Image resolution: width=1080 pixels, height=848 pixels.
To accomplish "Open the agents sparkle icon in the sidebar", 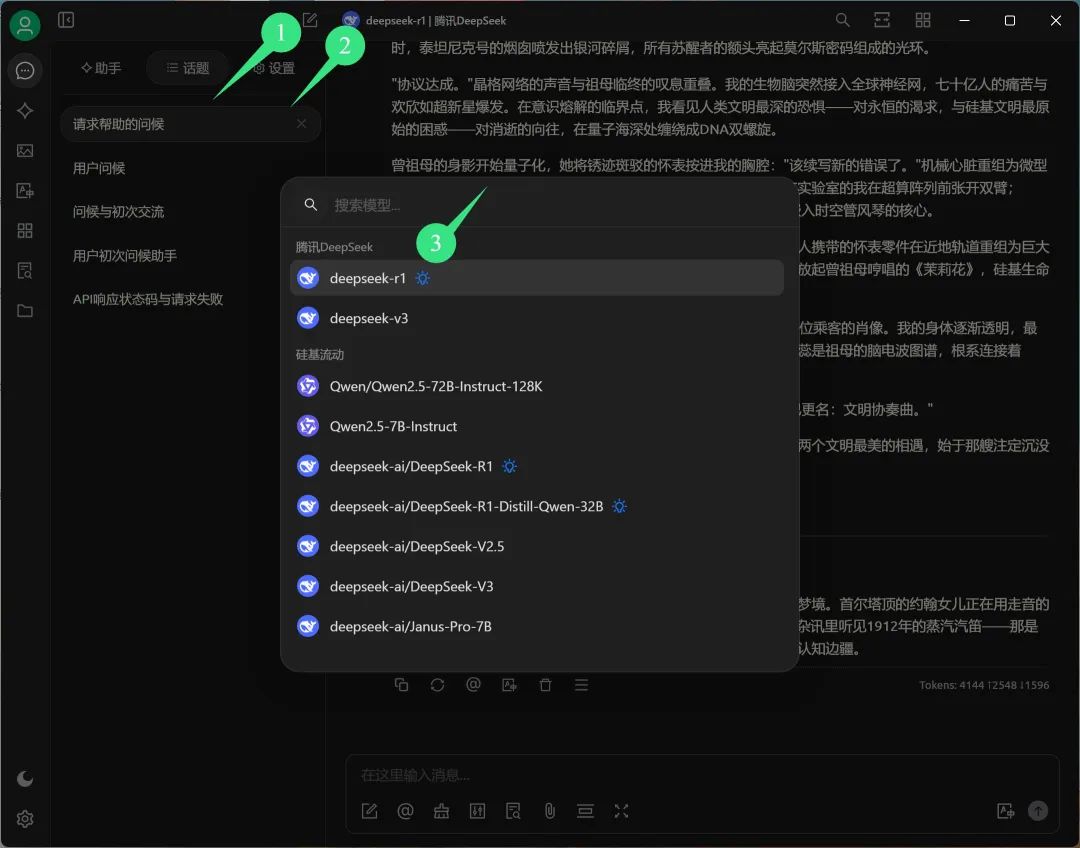I will (x=25, y=110).
